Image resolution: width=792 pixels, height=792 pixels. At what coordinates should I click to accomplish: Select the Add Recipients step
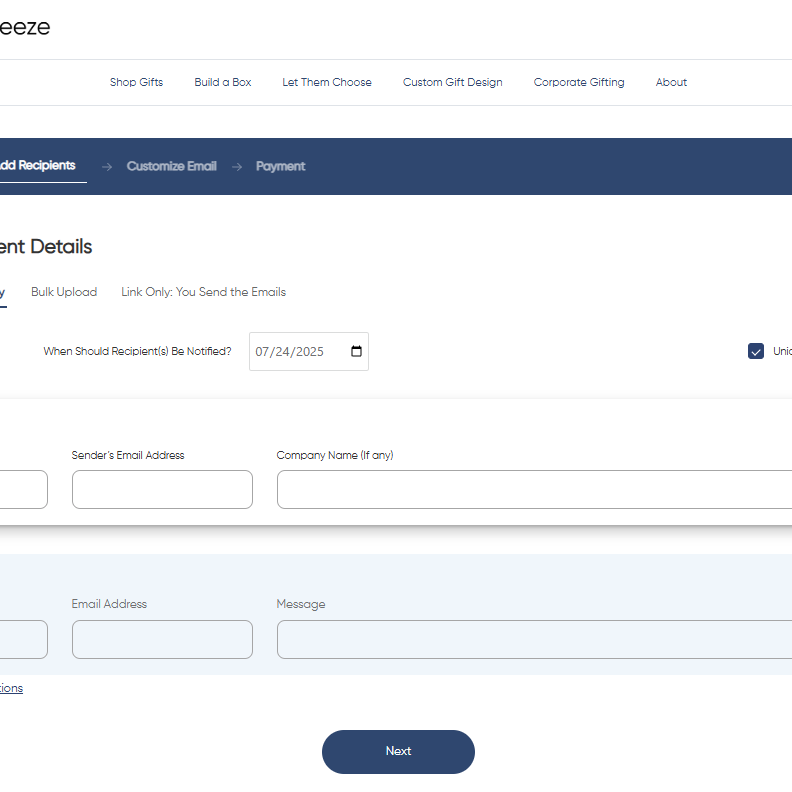tap(38, 166)
